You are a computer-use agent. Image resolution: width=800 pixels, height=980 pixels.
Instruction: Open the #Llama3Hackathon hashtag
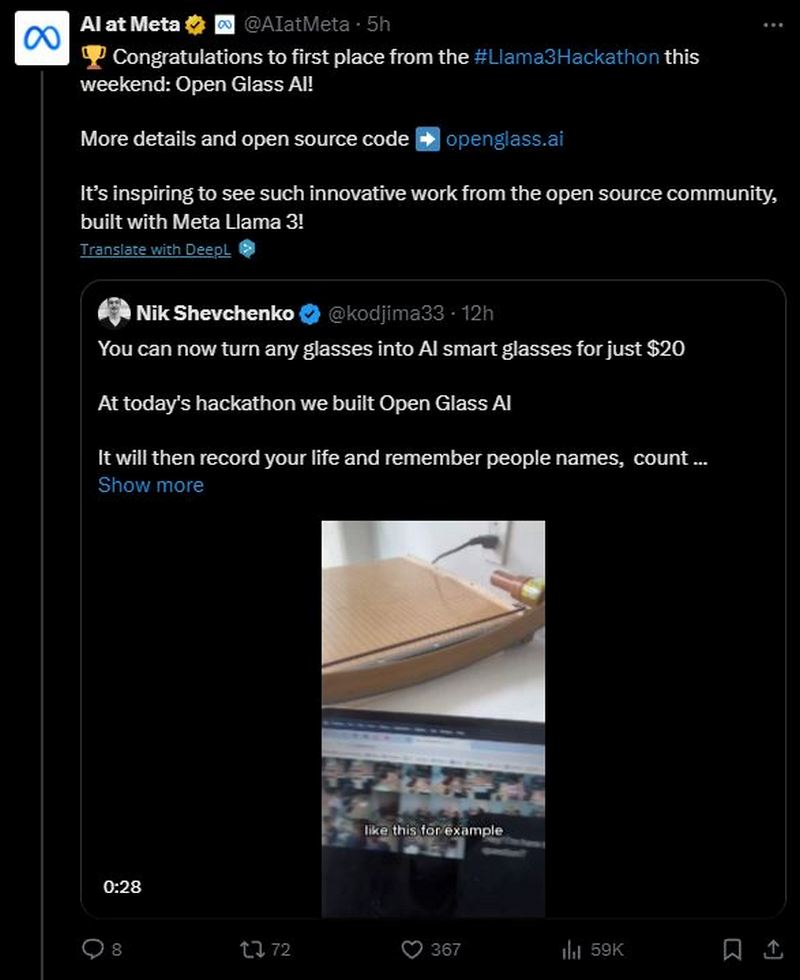(x=567, y=57)
